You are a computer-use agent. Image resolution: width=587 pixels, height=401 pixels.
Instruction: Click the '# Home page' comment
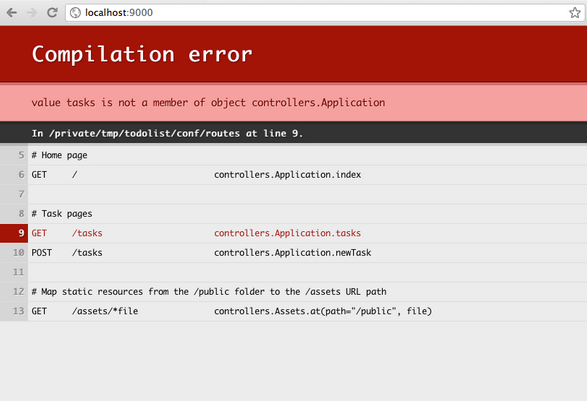click(x=59, y=155)
